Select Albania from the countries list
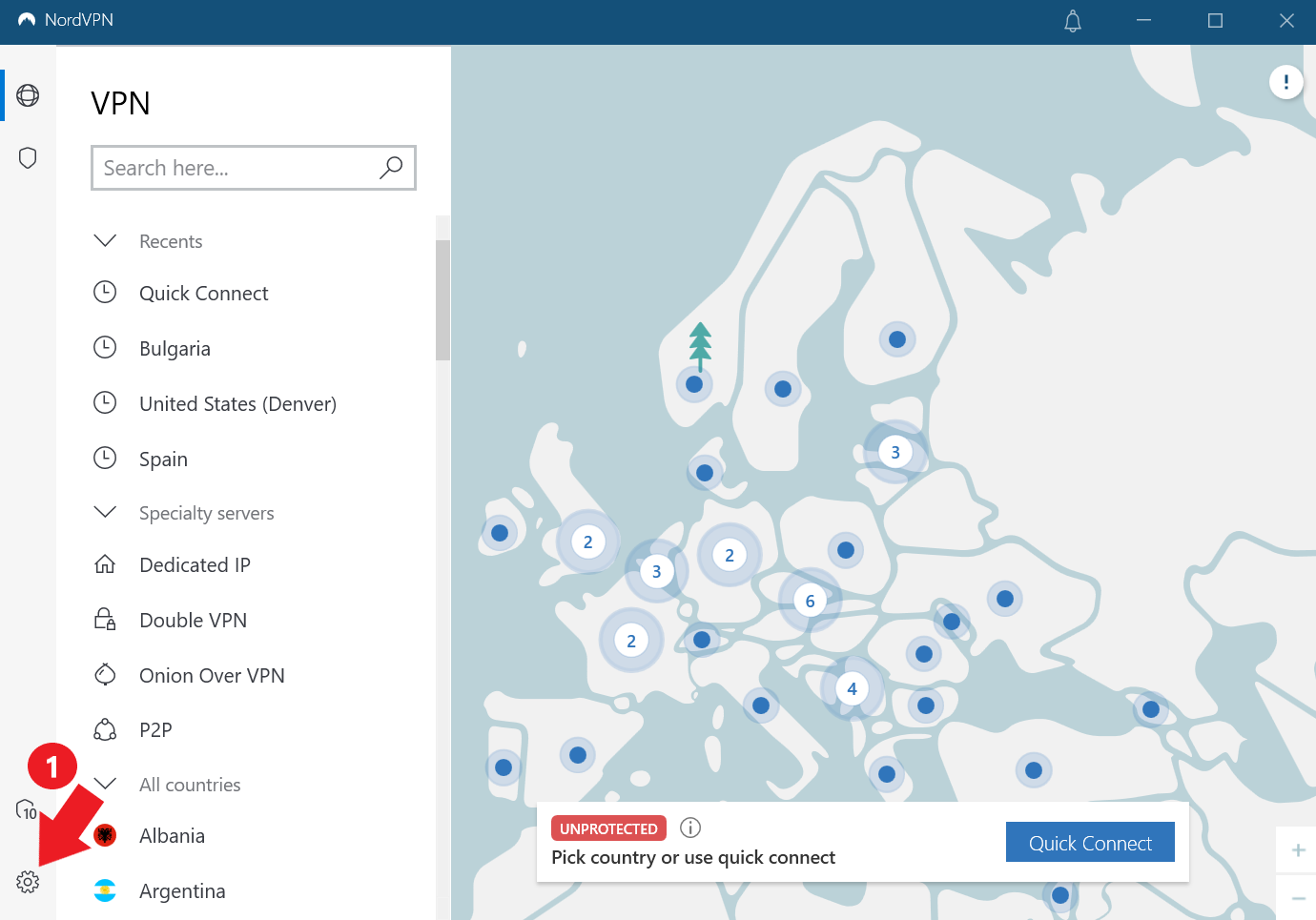Screen dimensions: 1316x920 coord(172,835)
